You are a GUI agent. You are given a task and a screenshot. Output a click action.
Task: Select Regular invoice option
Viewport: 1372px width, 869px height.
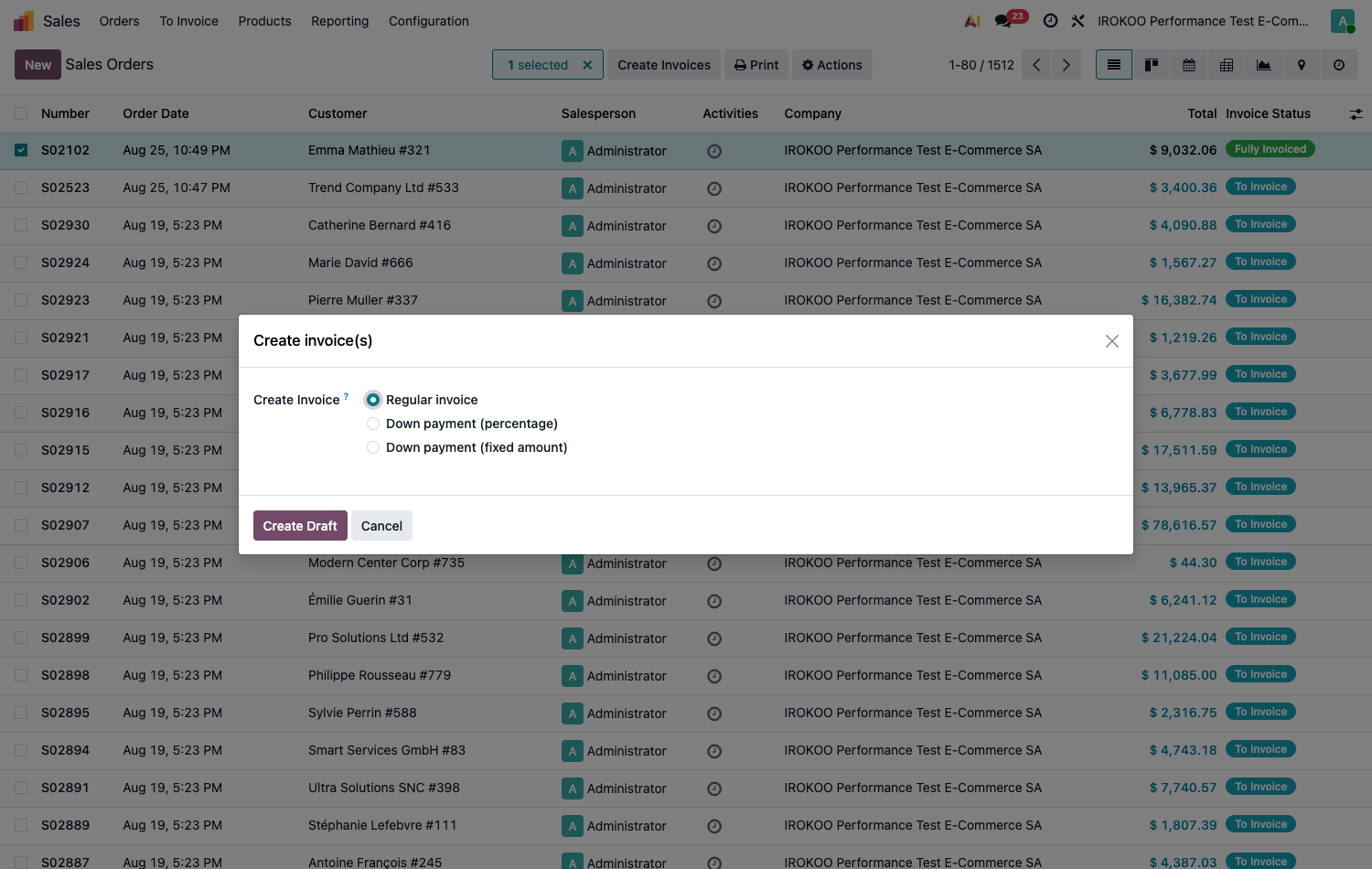373,400
